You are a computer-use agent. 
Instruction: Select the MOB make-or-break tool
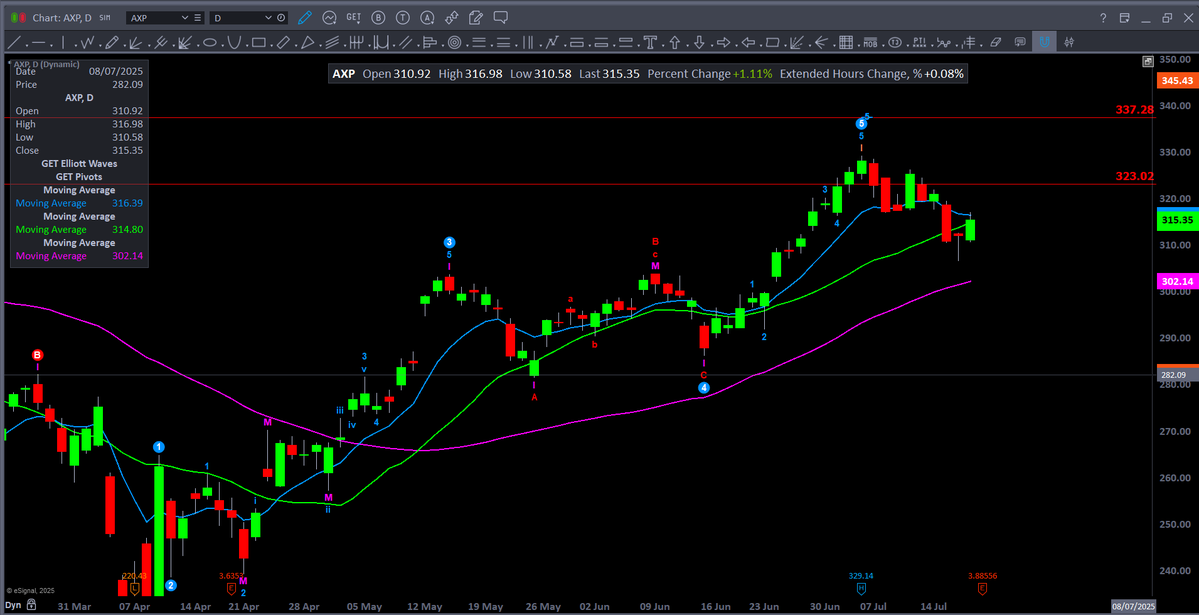870,43
